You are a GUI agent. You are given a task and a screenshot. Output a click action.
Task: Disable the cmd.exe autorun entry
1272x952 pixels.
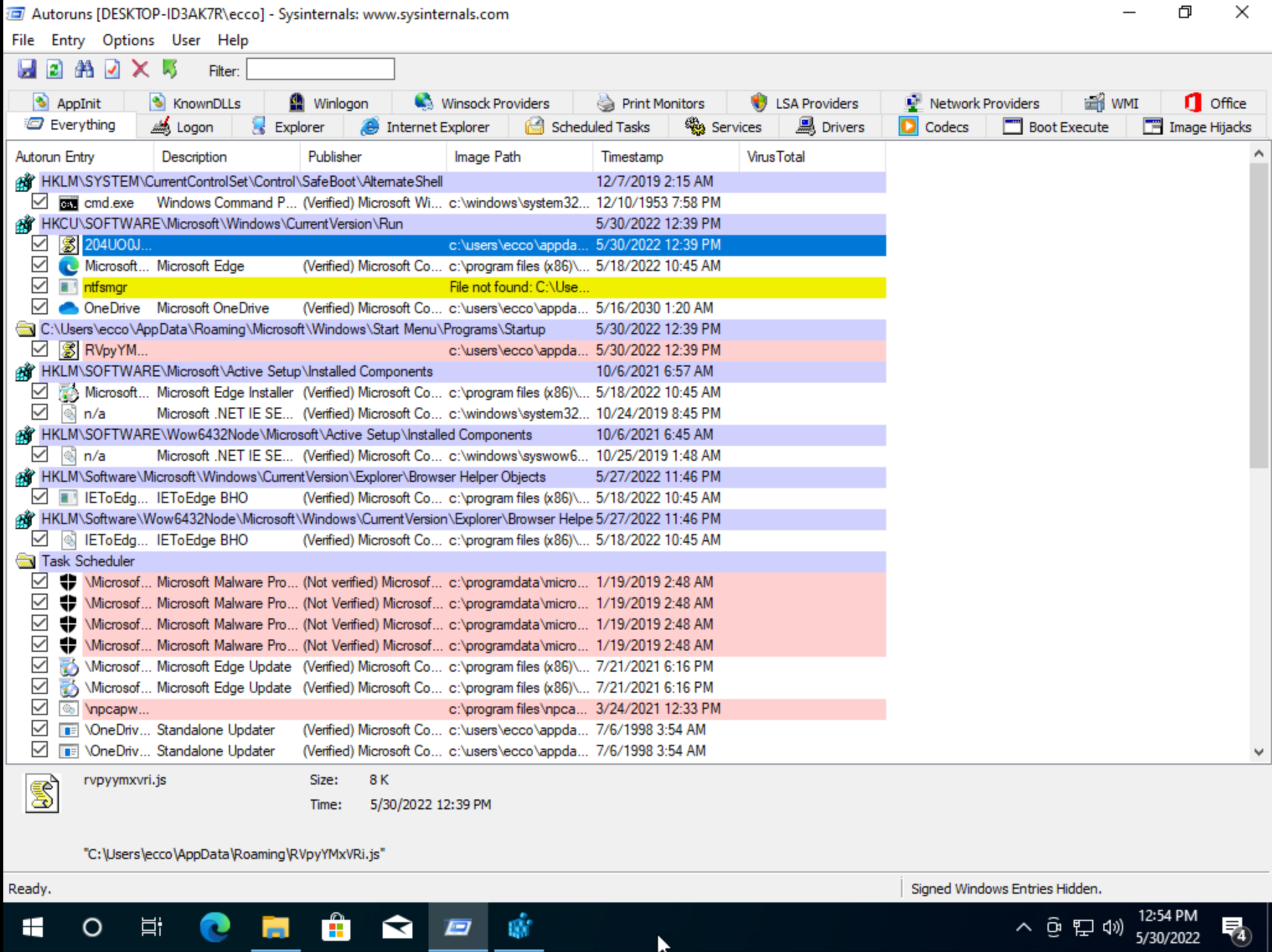[40, 202]
